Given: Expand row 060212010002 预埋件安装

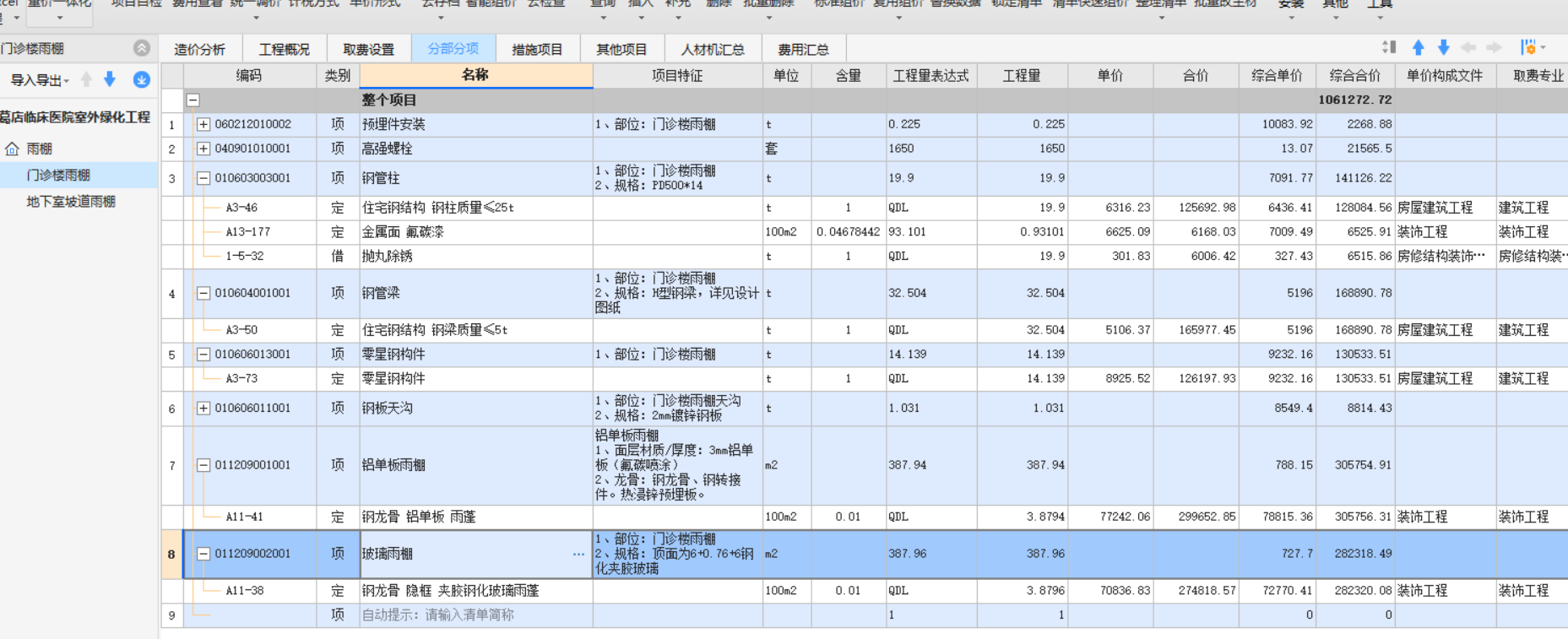Looking at the screenshot, I should (x=203, y=124).
